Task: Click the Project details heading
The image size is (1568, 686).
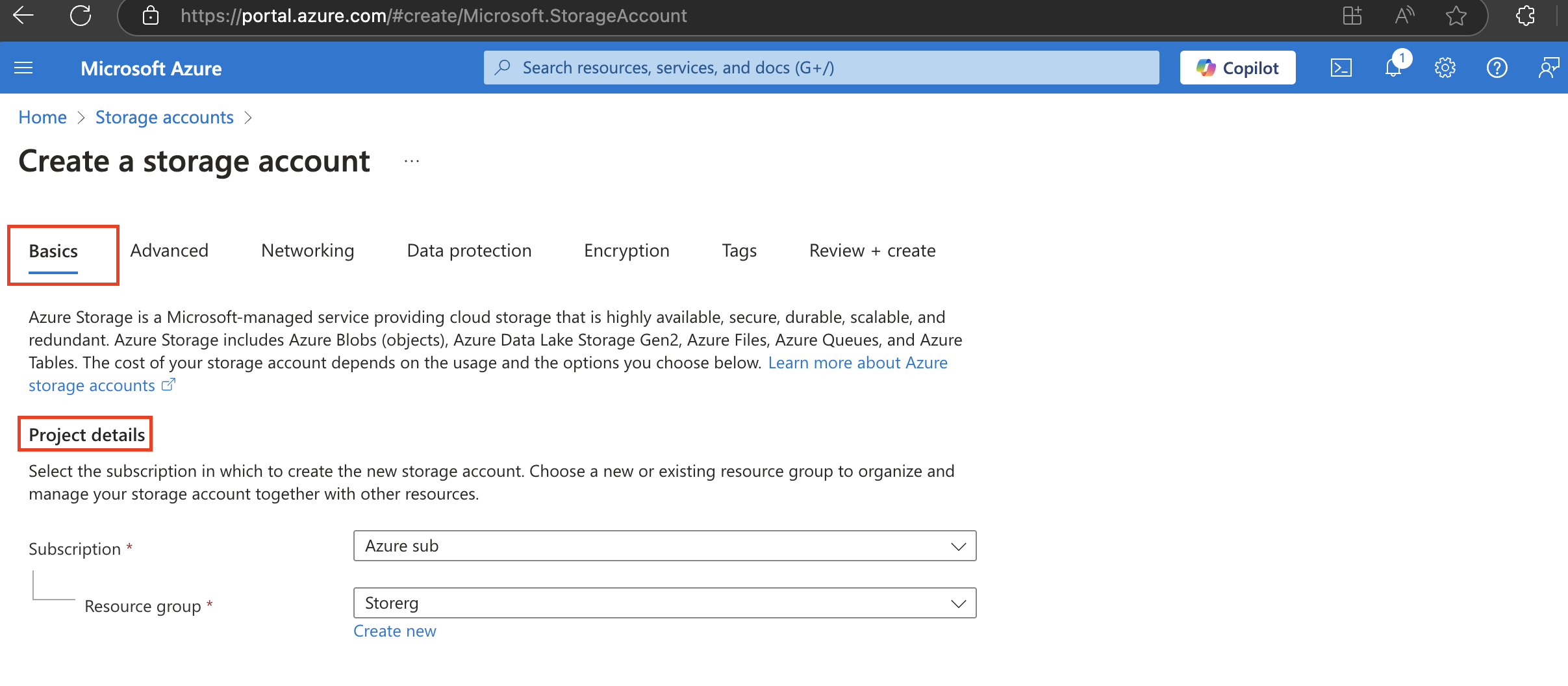Action: 87,435
